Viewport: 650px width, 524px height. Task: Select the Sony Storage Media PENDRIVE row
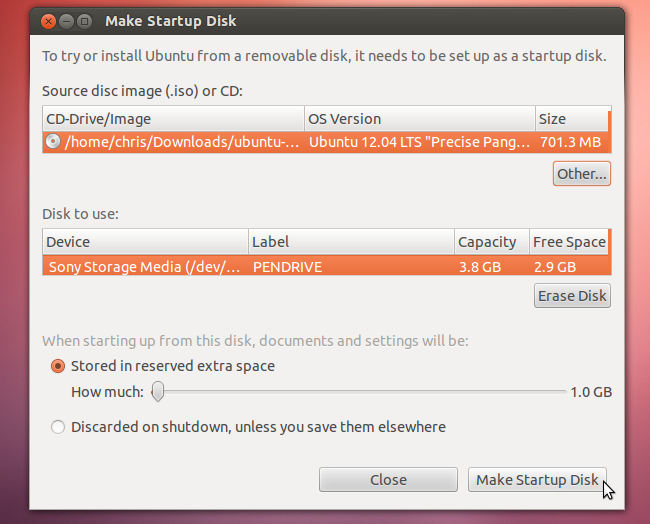click(325, 267)
